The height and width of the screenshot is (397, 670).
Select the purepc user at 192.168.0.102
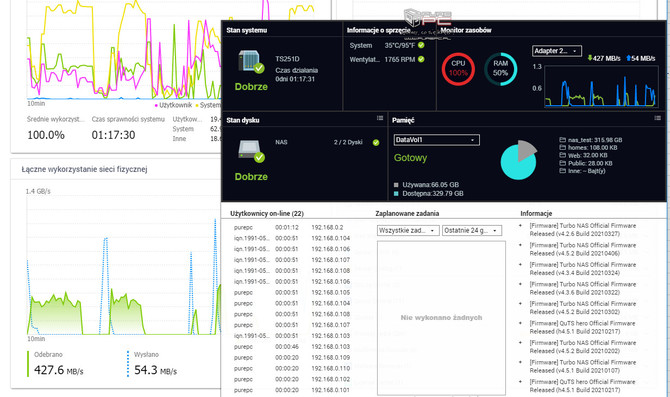(291, 379)
